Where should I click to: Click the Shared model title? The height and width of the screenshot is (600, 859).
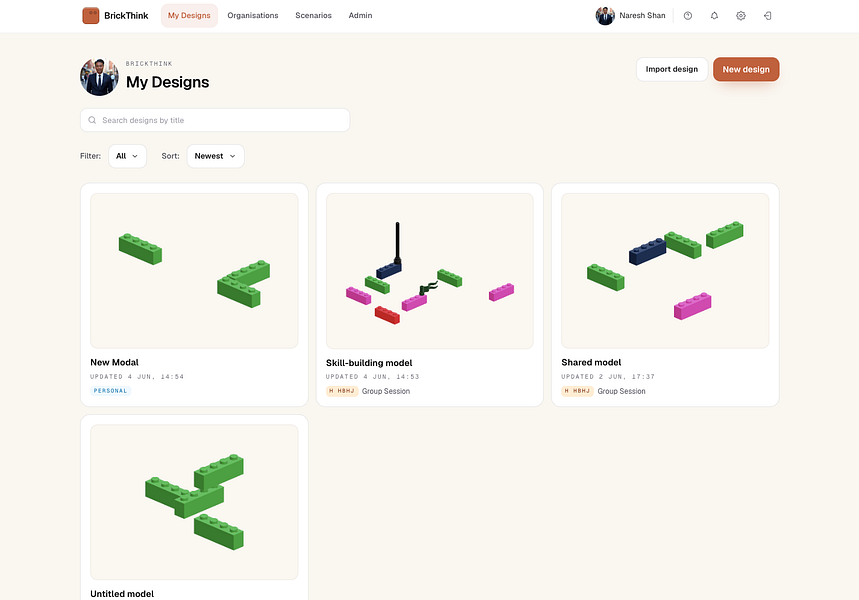point(591,362)
